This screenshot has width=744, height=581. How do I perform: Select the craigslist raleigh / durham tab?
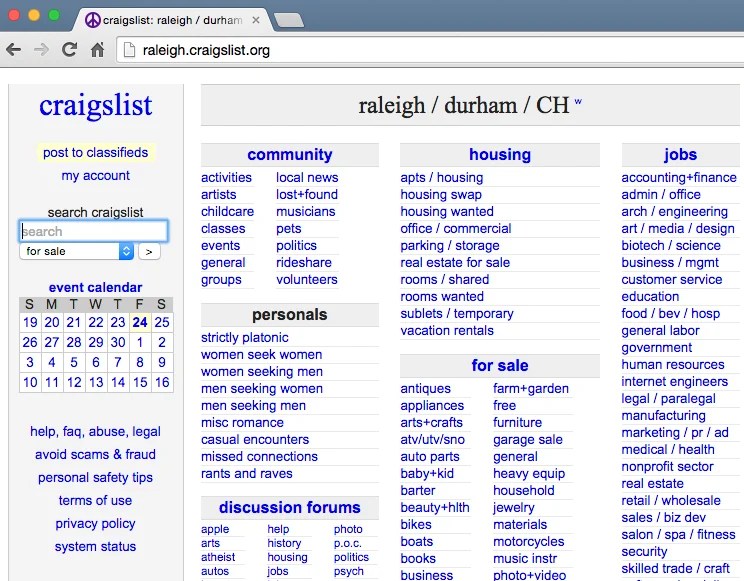171,20
